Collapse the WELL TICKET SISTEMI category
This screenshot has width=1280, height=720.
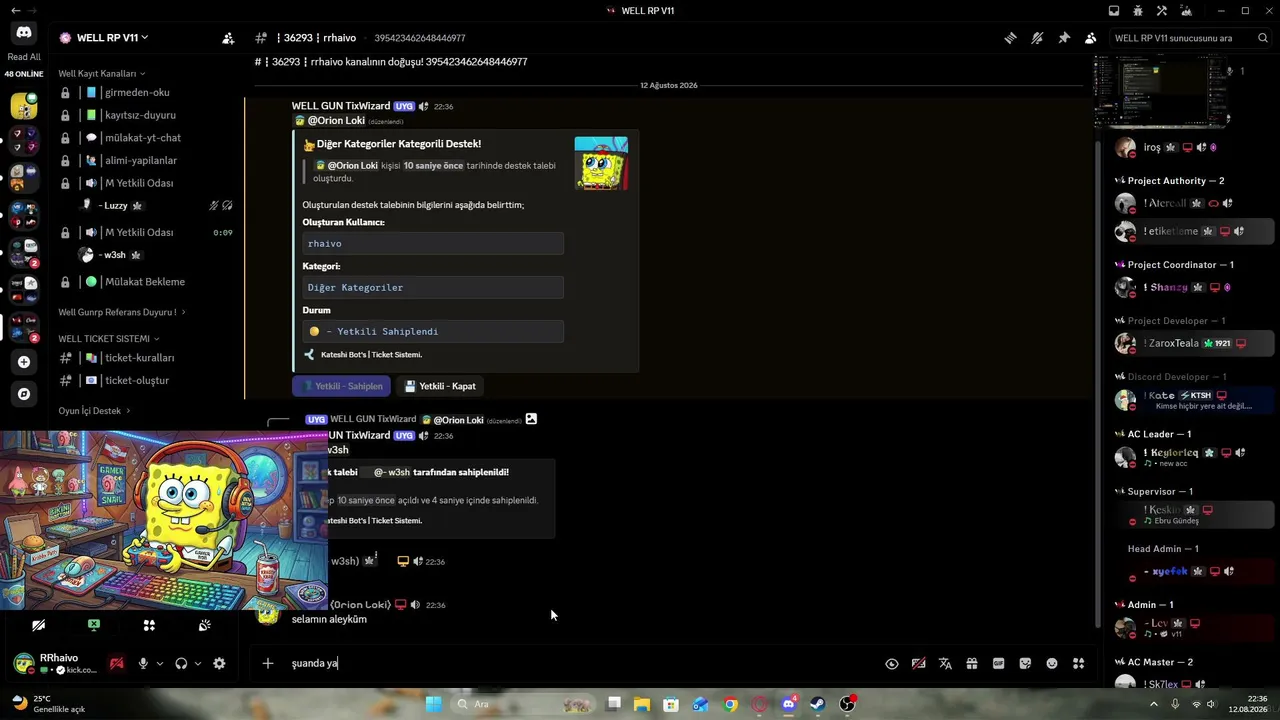coord(109,338)
